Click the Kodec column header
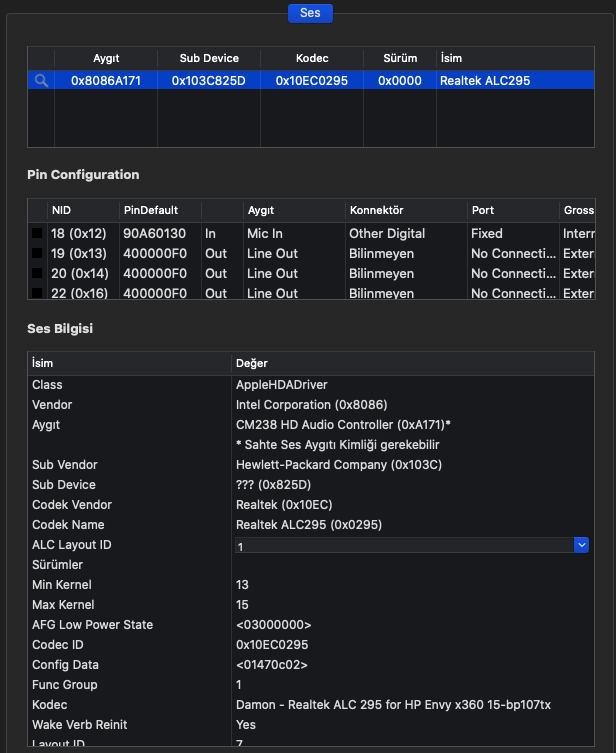 311,59
